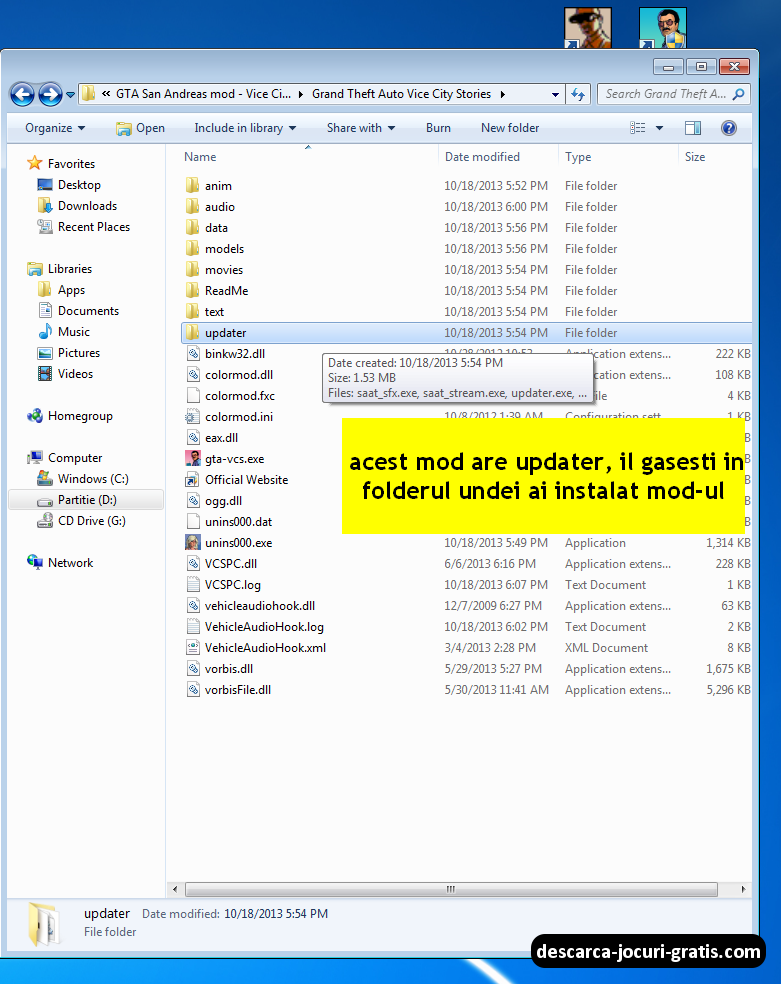This screenshot has height=984, width=781.
Task: Go forward with the Forward arrow button
Action: [50, 95]
